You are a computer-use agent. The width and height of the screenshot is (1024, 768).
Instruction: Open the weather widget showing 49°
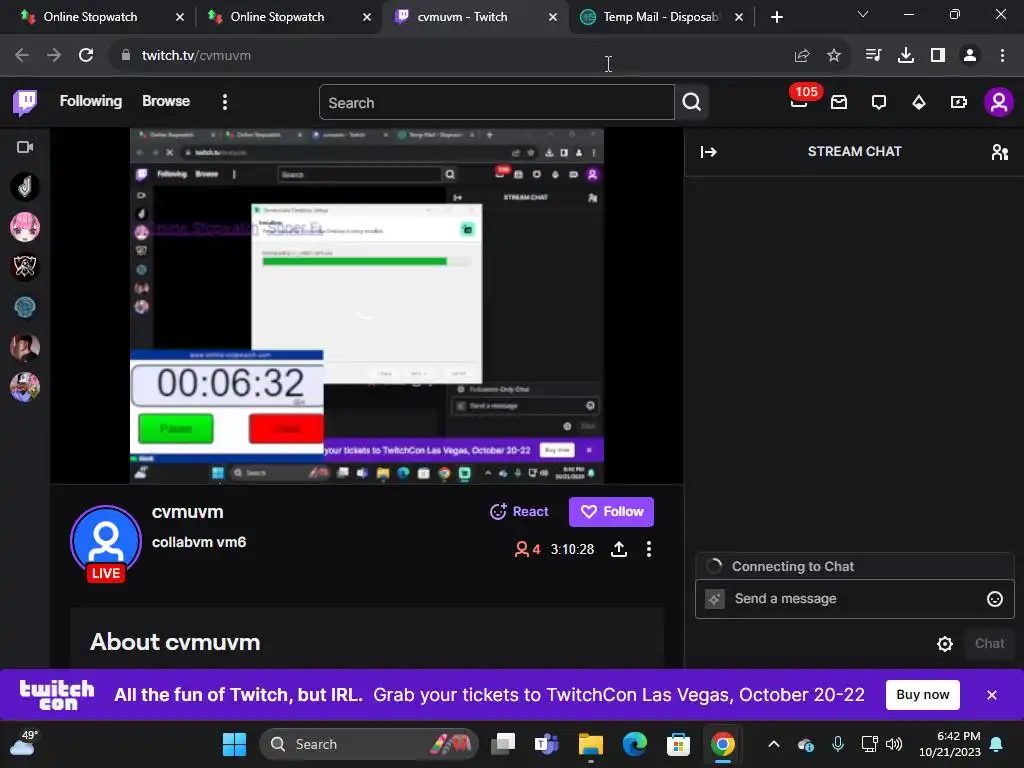click(x=23, y=743)
